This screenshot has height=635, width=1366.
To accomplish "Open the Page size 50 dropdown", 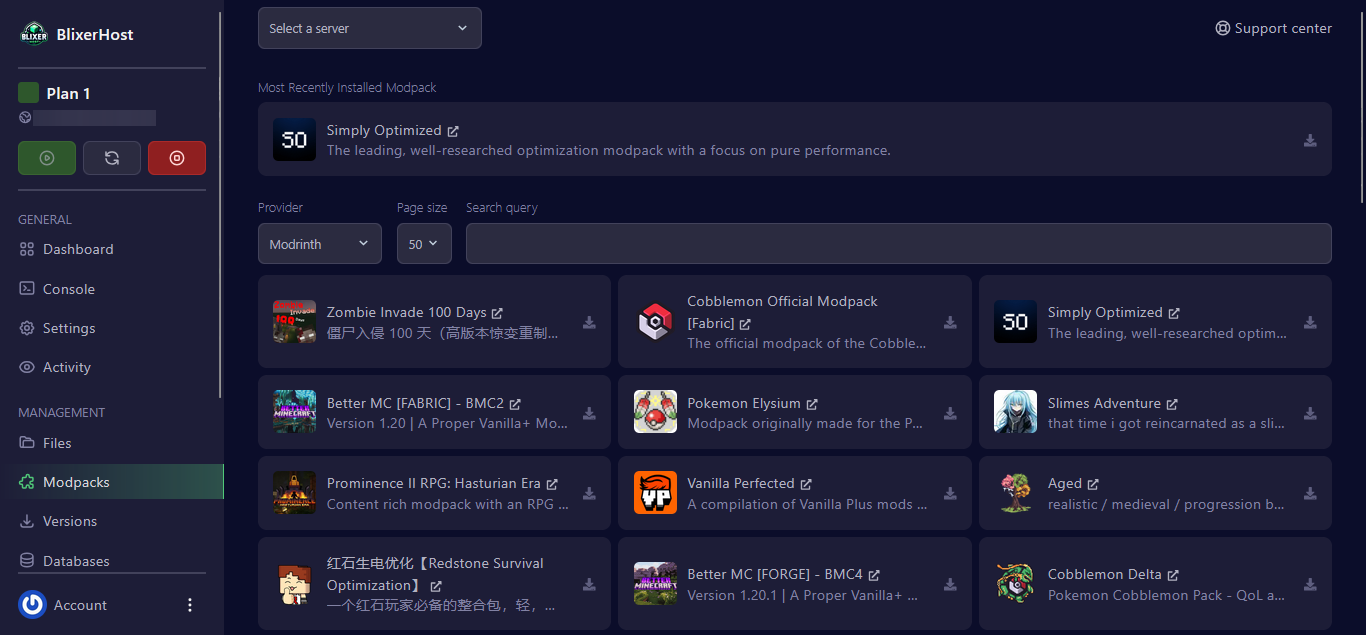I will point(424,244).
